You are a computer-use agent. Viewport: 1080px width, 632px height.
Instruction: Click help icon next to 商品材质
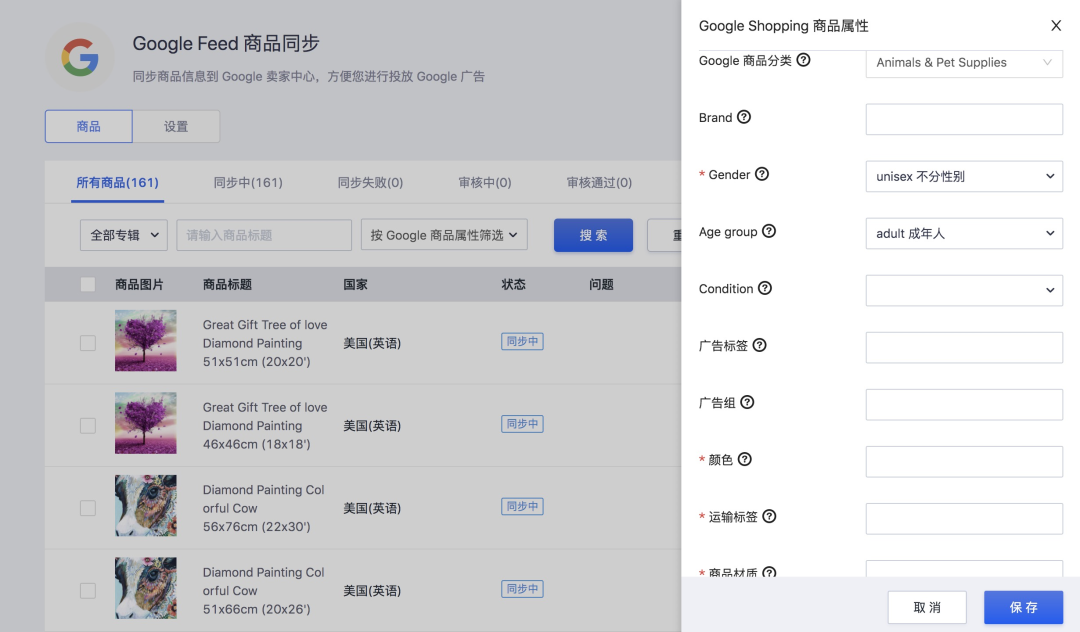769,572
